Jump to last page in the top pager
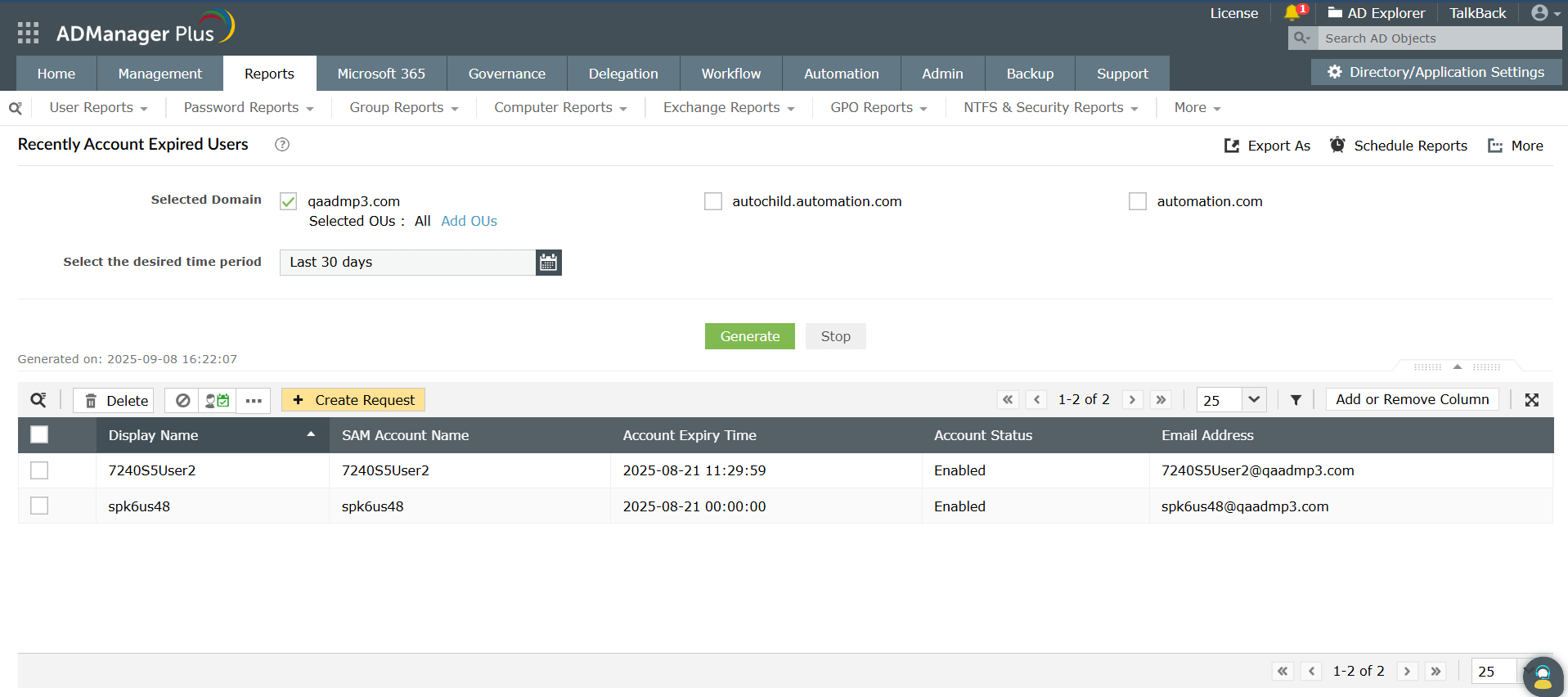Screen dimensions: 1568x697 click(x=1161, y=399)
